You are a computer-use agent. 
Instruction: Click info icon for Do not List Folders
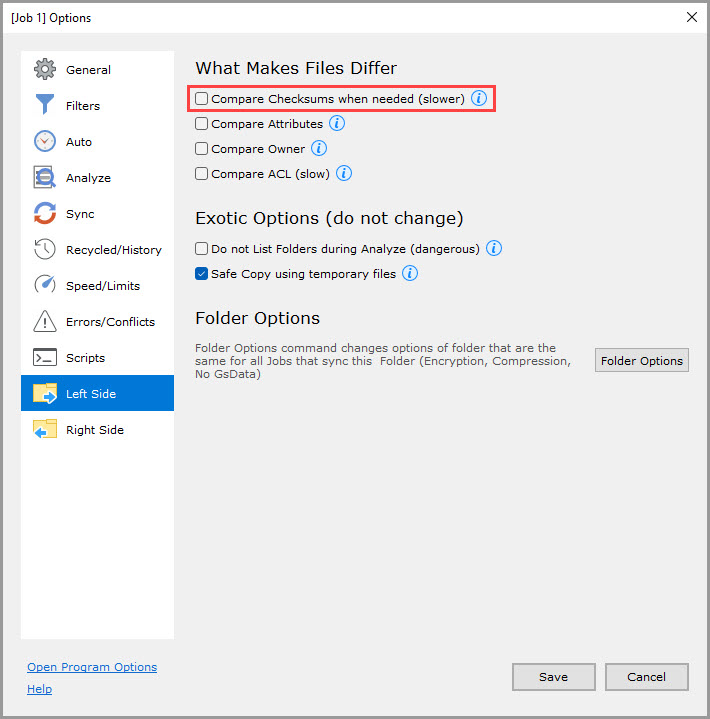(x=494, y=249)
